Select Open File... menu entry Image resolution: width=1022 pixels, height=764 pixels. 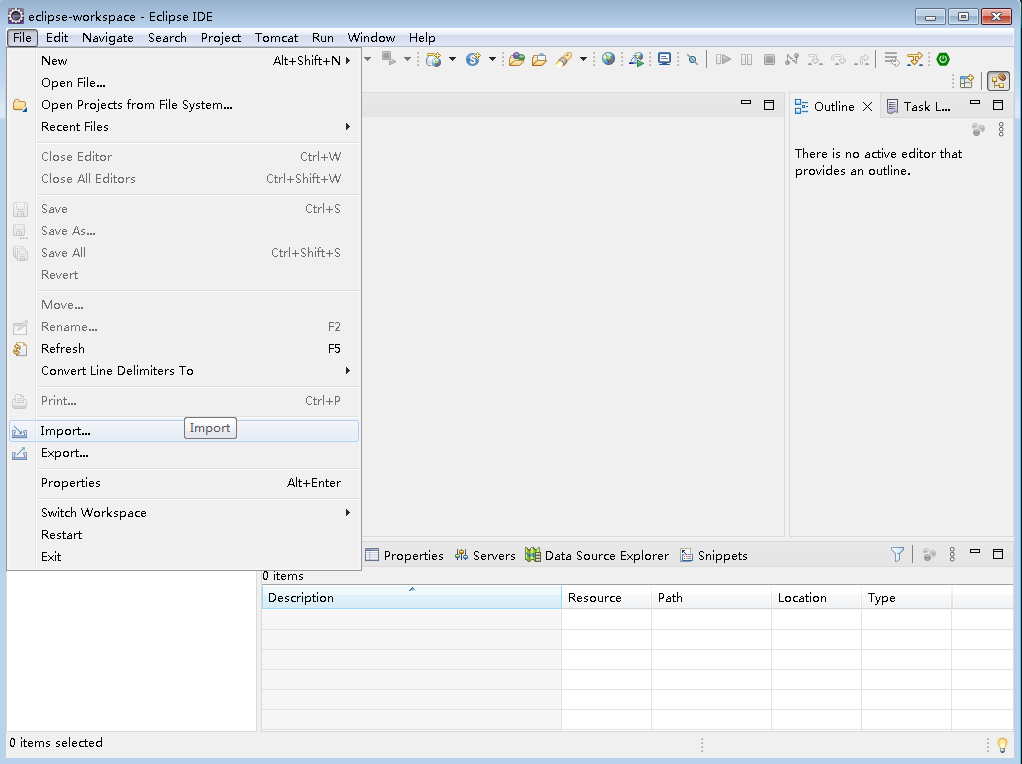click(184, 83)
